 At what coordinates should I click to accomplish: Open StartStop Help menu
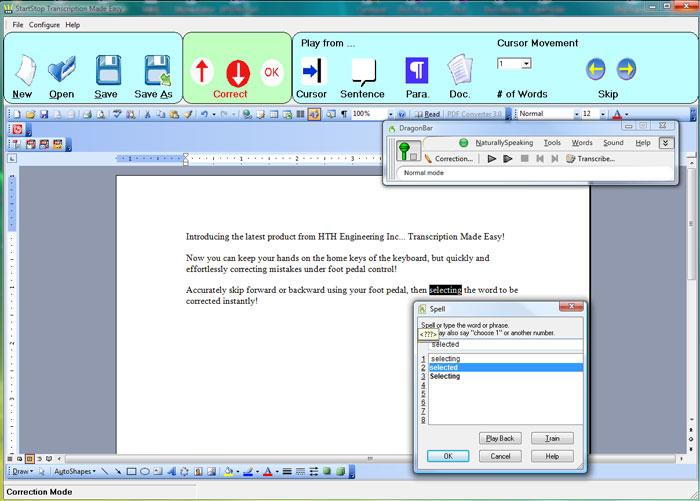pyautogui.click(x=73, y=25)
